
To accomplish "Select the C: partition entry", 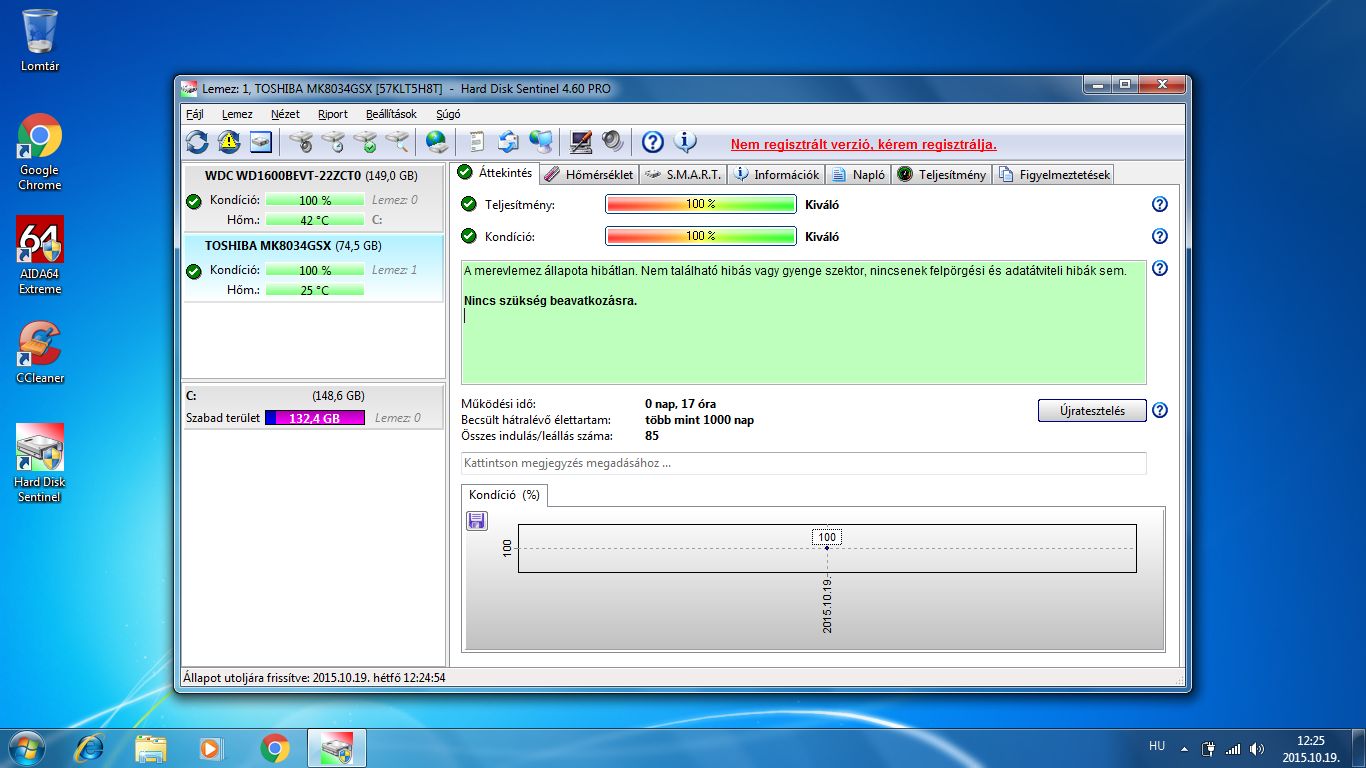I will click(313, 406).
